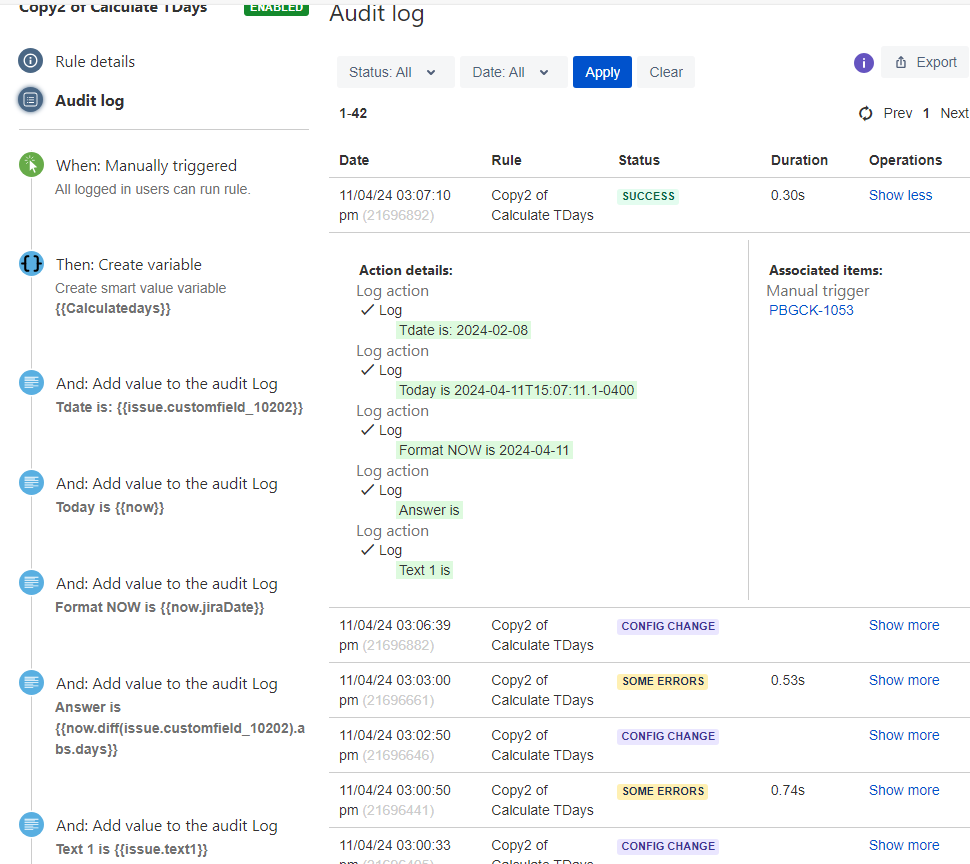
Task: Show more for 03:03:00 pm some errors entry
Action: pyautogui.click(x=904, y=680)
